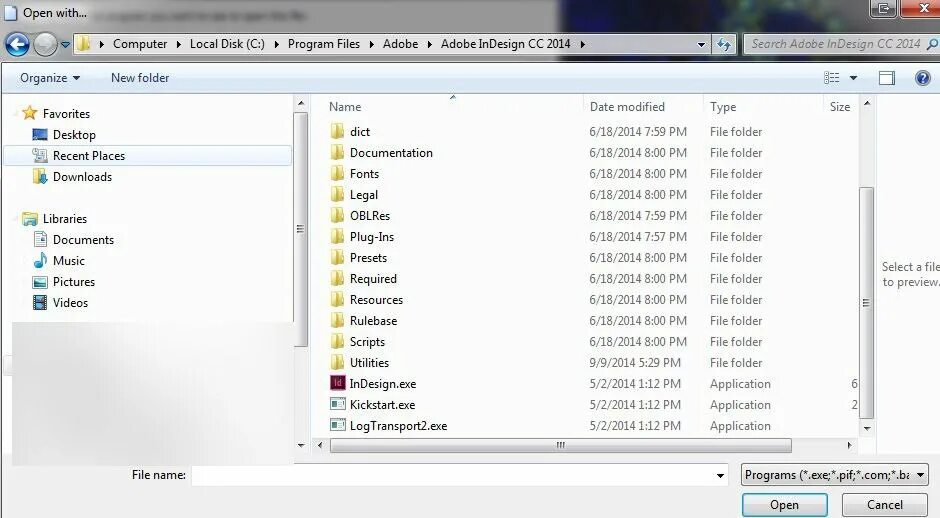This screenshot has width=940, height=518.
Task: Click the LogTransport2.exe file name
Action: [x=398, y=426]
